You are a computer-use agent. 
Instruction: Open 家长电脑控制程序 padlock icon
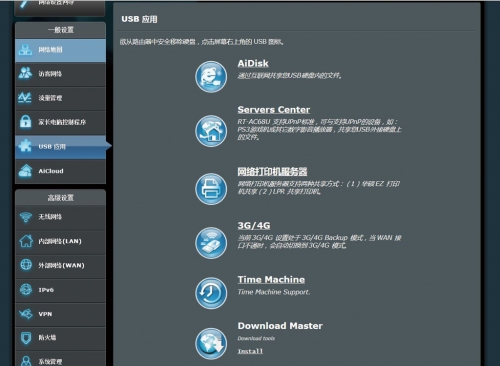[x=25, y=122]
